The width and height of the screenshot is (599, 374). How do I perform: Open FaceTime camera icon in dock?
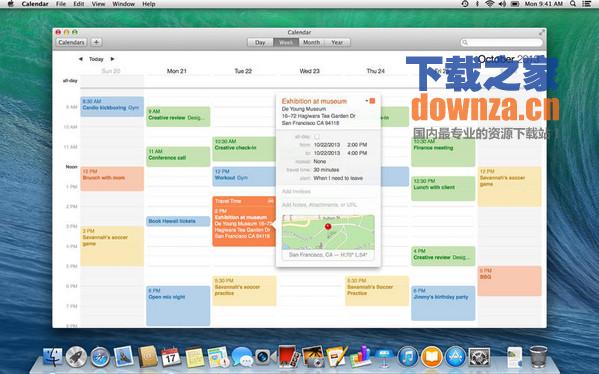pyautogui.click(x=265, y=357)
